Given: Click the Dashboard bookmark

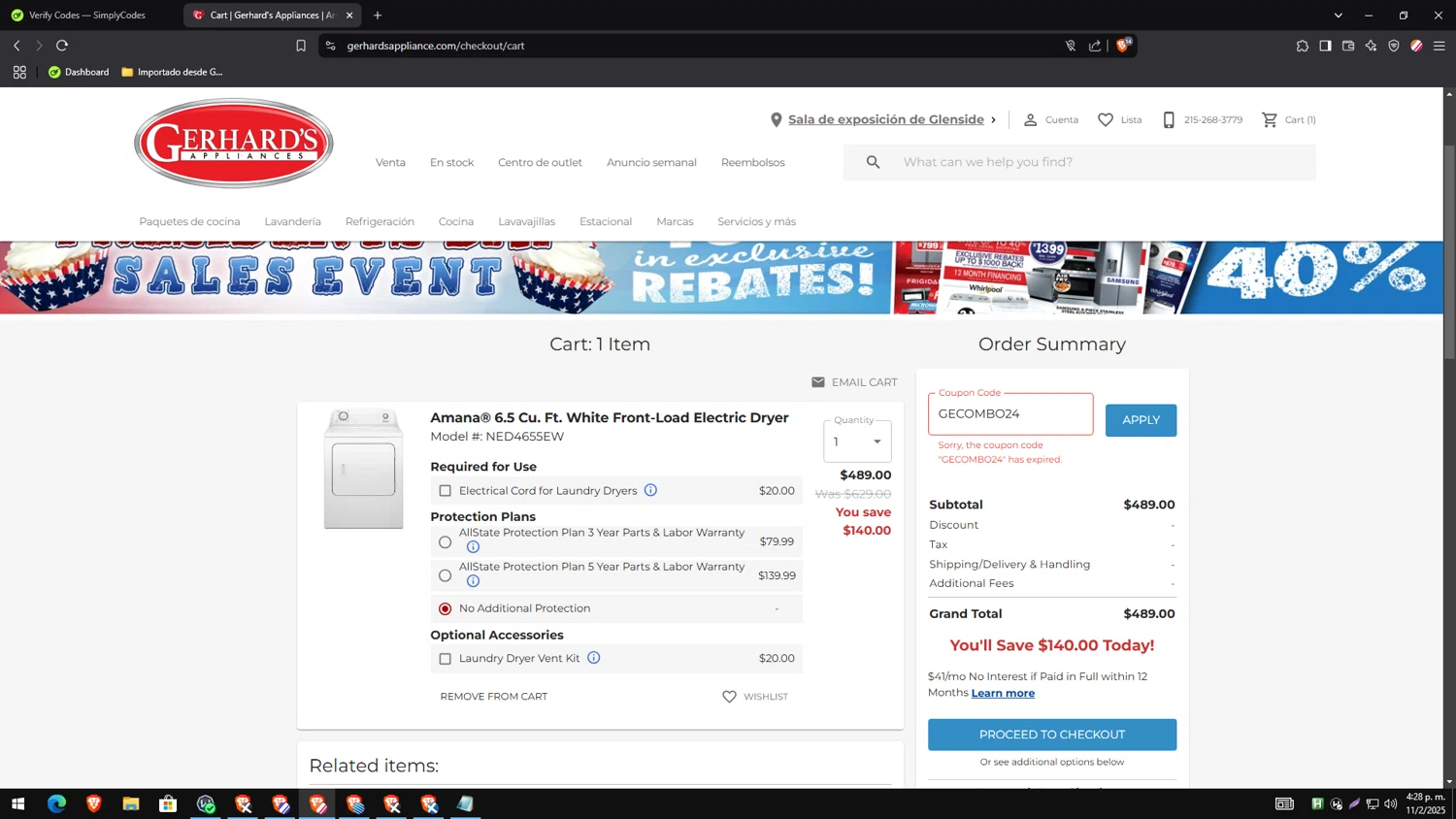Looking at the screenshot, I should [79, 72].
